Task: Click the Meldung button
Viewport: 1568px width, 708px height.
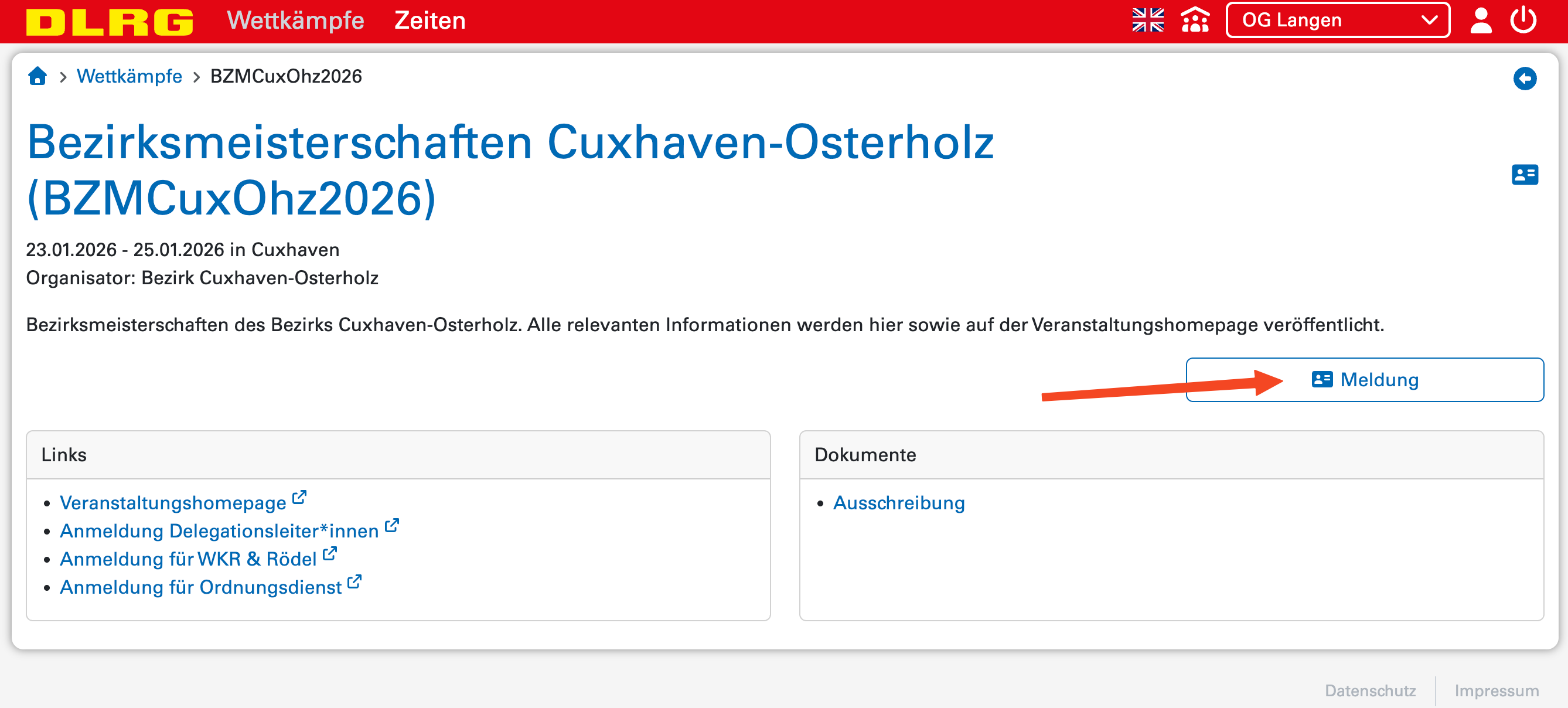Action: tap(1364, 380)
